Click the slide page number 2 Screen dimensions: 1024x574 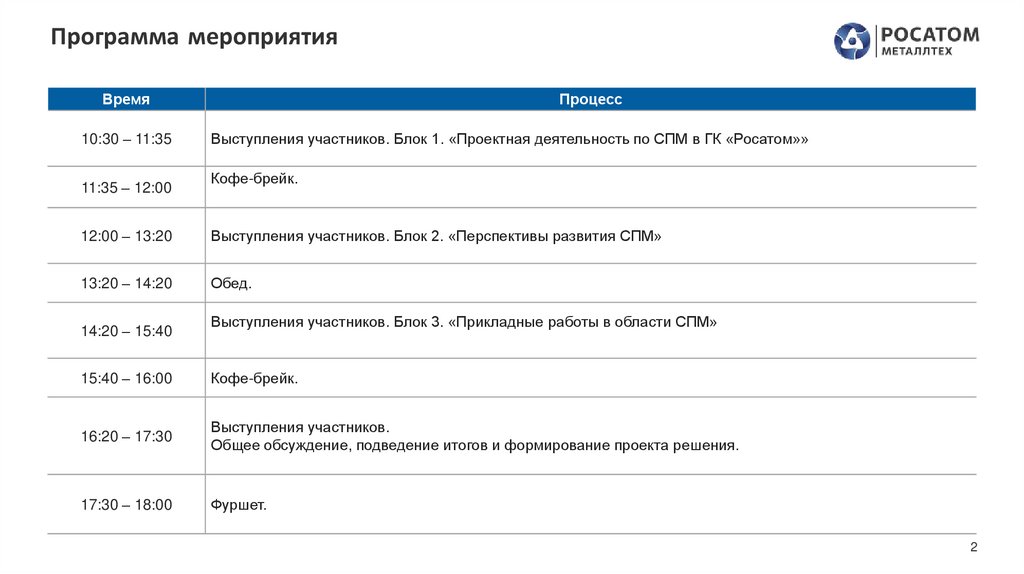pos(973,547)
